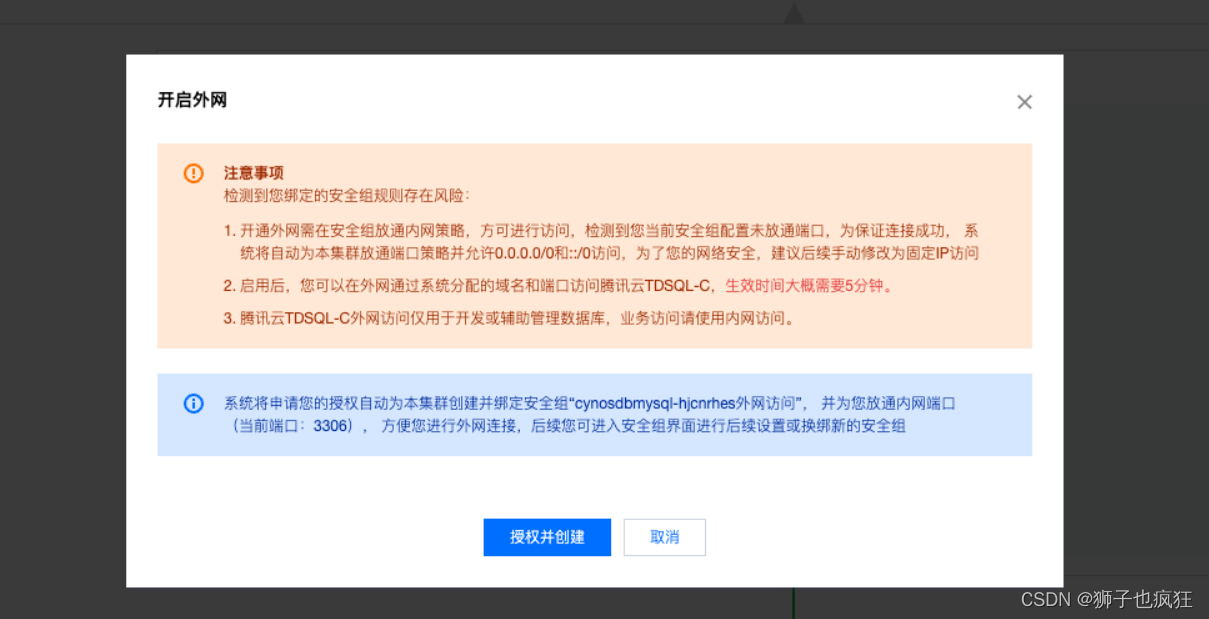
Task: Click the 授权并创建 button
Action: [x=547, y=537]
